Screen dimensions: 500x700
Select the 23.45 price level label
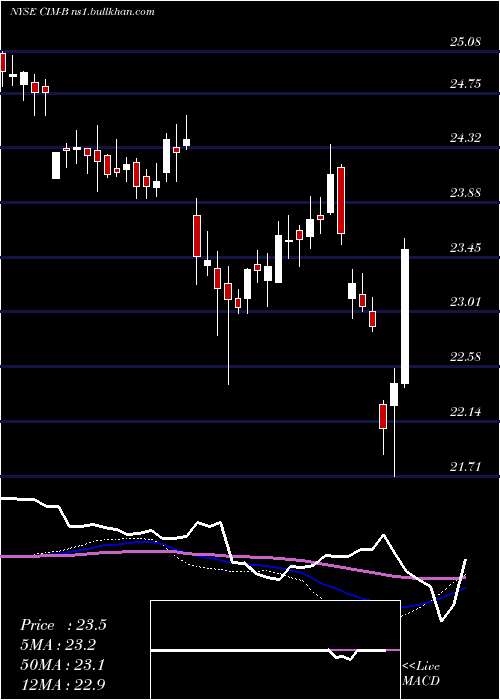tap(465, 248)
